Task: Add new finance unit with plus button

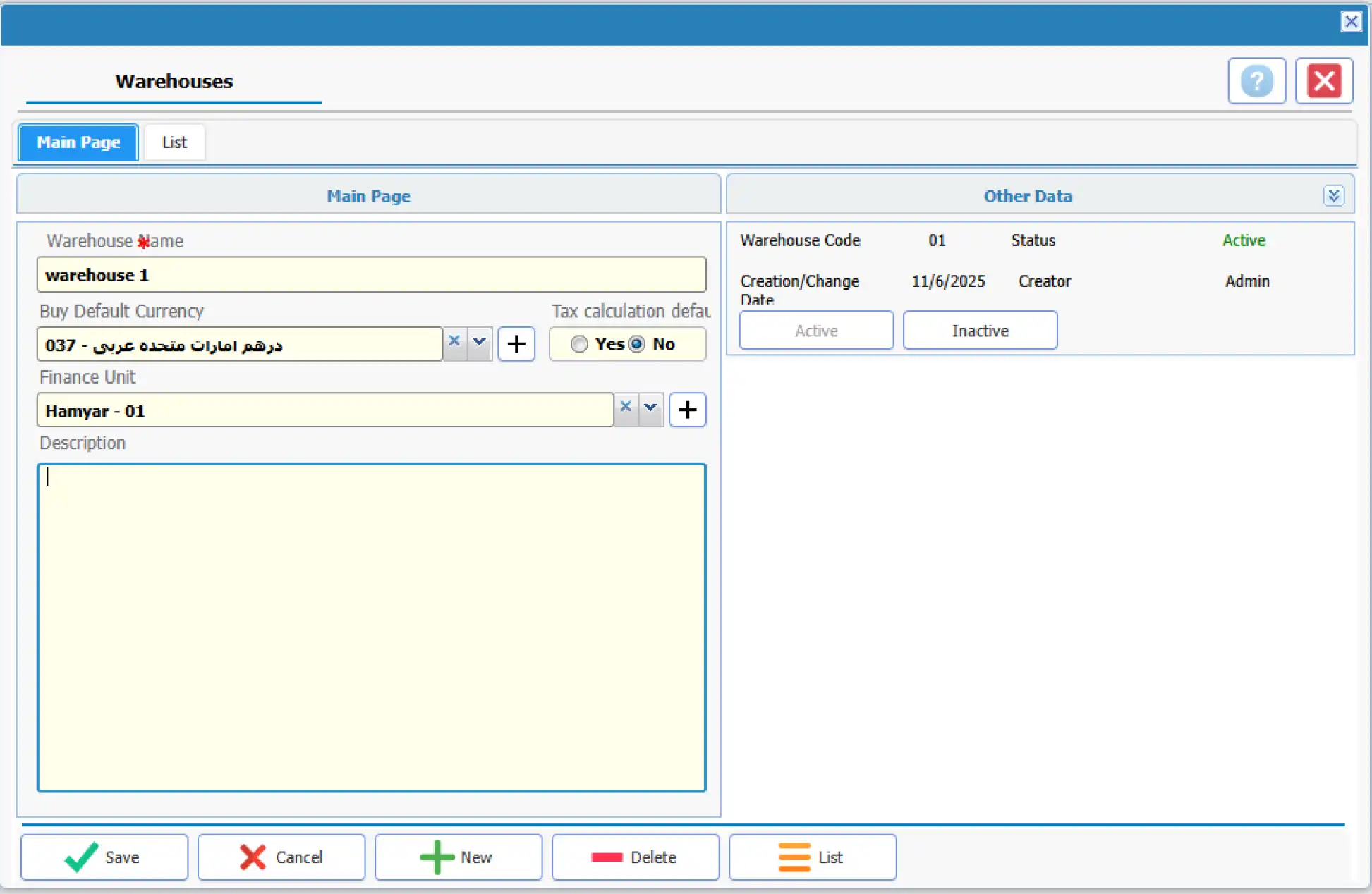Action: [x=687, y=410]
